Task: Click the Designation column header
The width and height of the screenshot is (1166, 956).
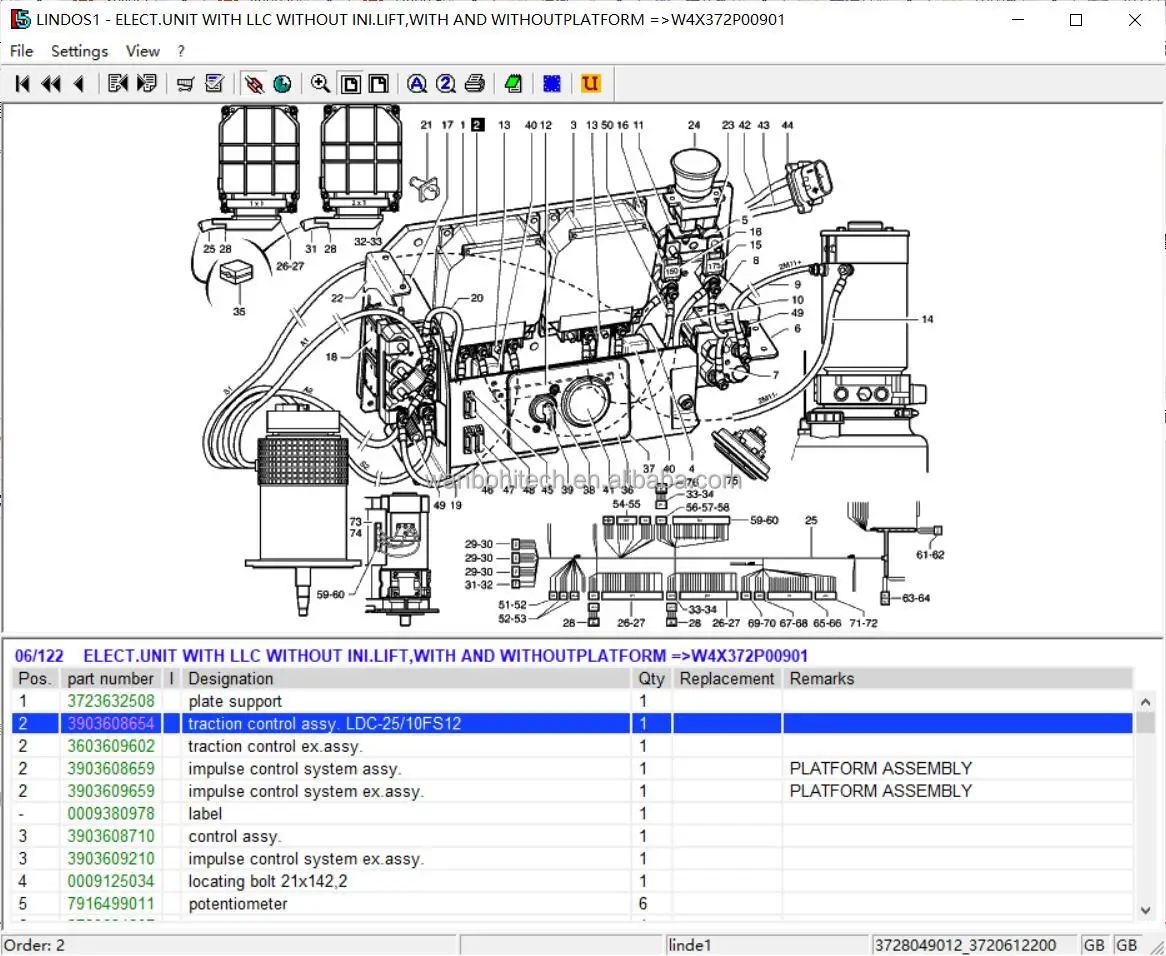Action: click(x=230, y=678)
